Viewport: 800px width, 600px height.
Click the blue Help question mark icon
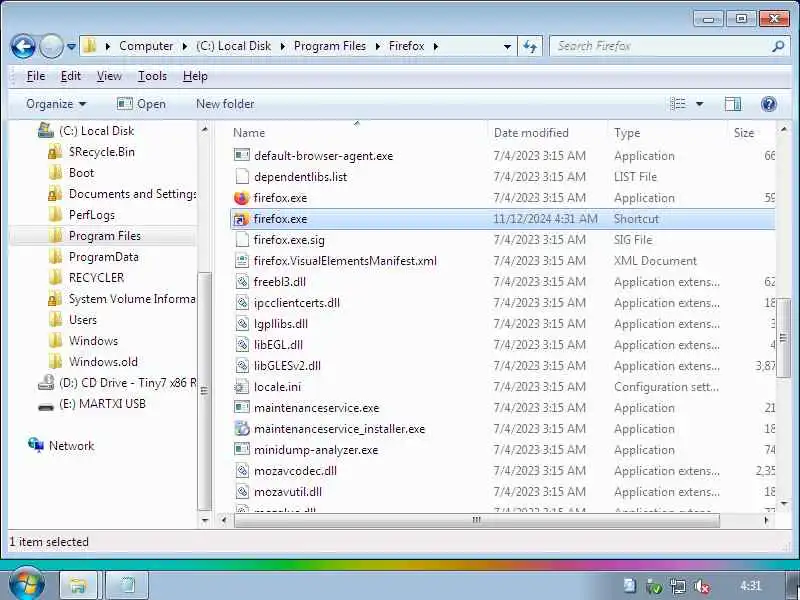tap(768, 104)
